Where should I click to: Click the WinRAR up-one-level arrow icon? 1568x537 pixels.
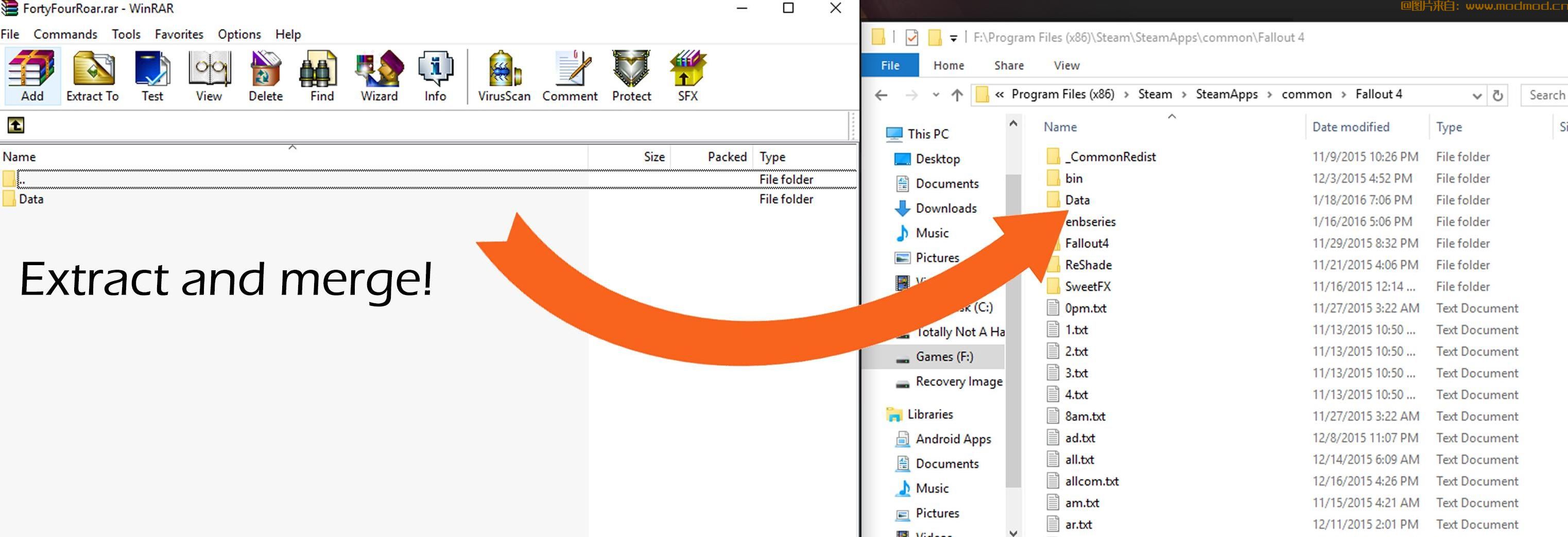pos(16,126)
